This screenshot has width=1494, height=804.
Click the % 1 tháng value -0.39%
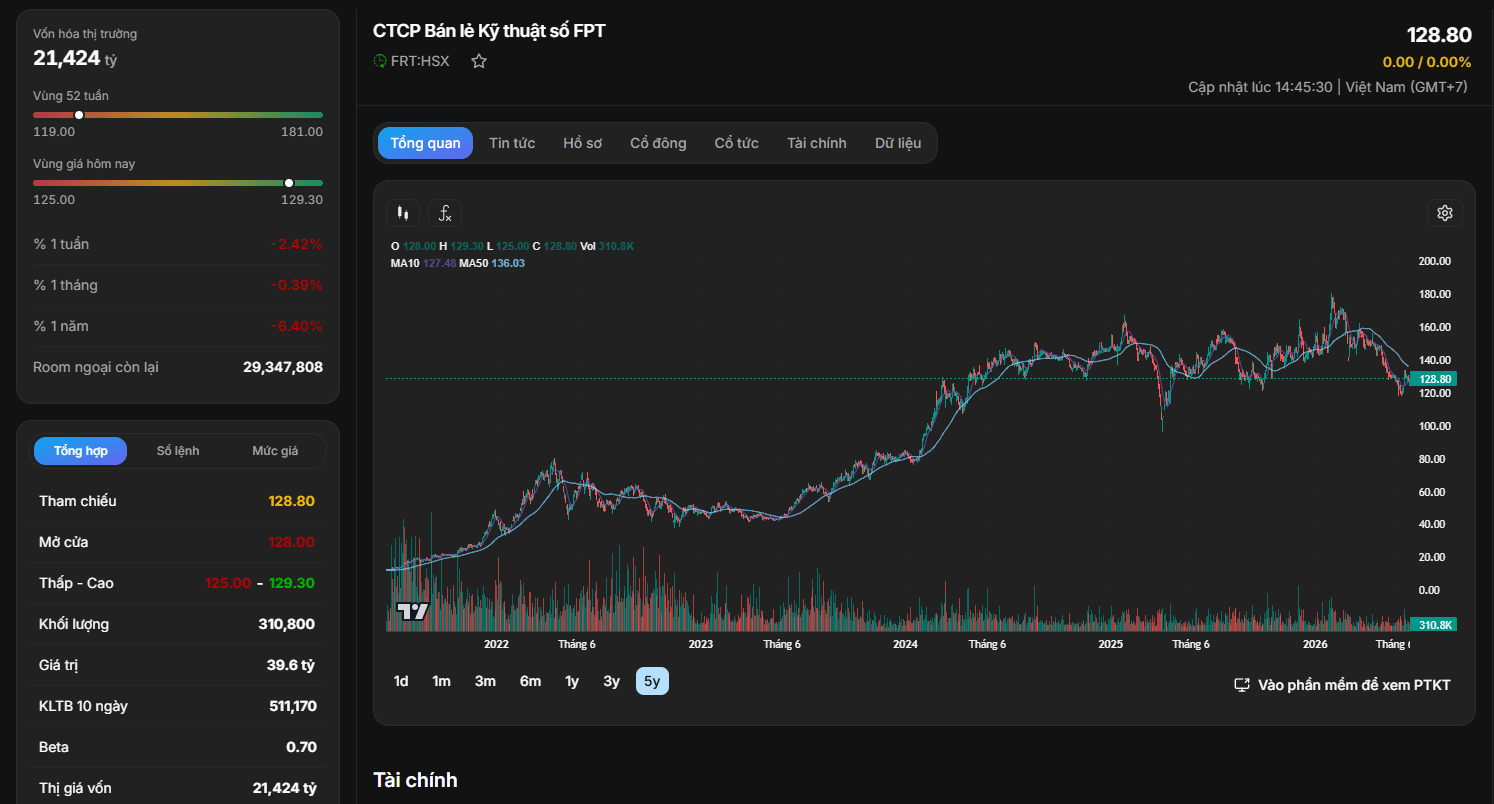tap(296, 285)
